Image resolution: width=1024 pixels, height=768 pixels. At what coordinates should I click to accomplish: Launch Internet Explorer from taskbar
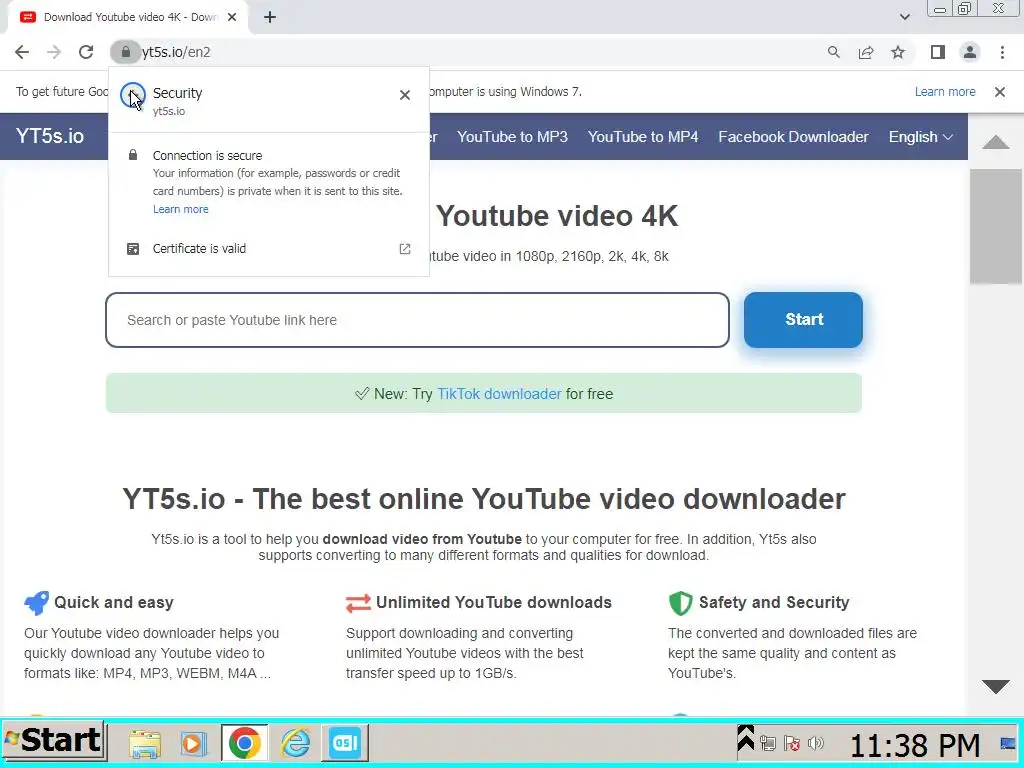[x=295, y=743]
